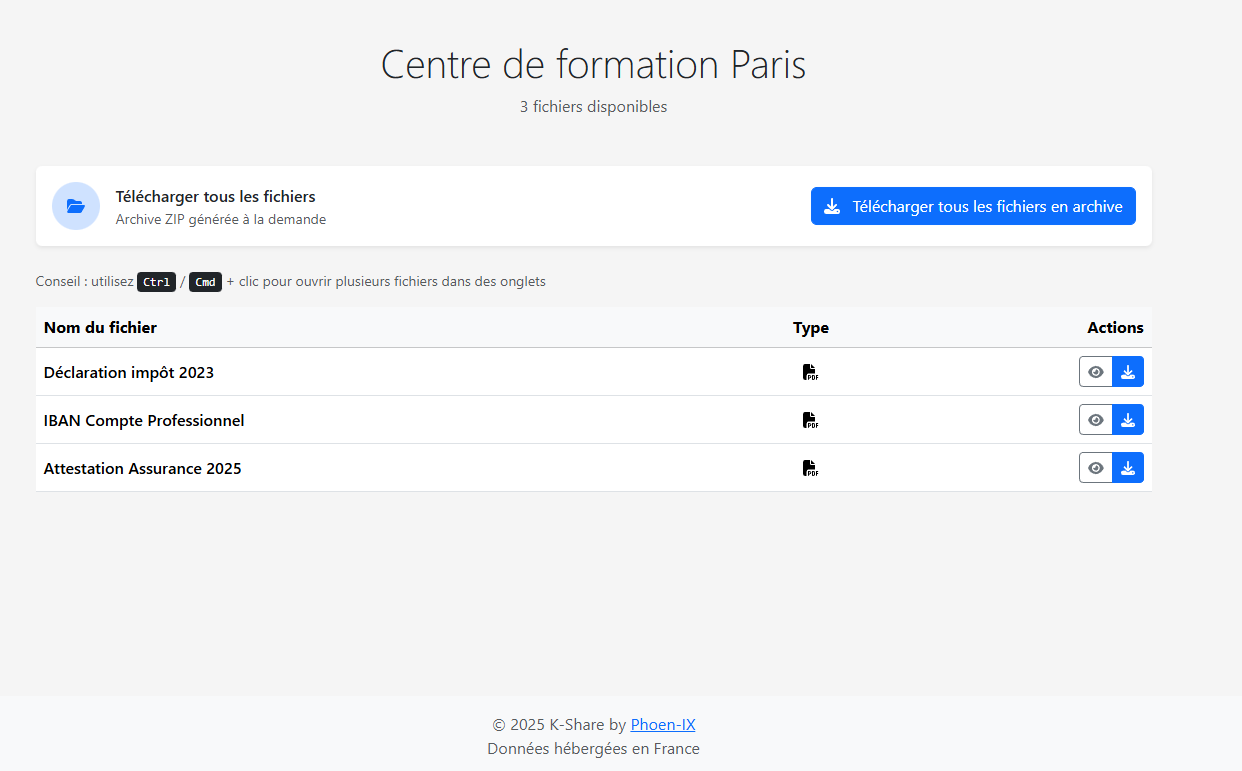The width and height of the screenshot is (1242, 771).
Task: Click the blue folder icon in the header card
Action: tap(76, 206)
